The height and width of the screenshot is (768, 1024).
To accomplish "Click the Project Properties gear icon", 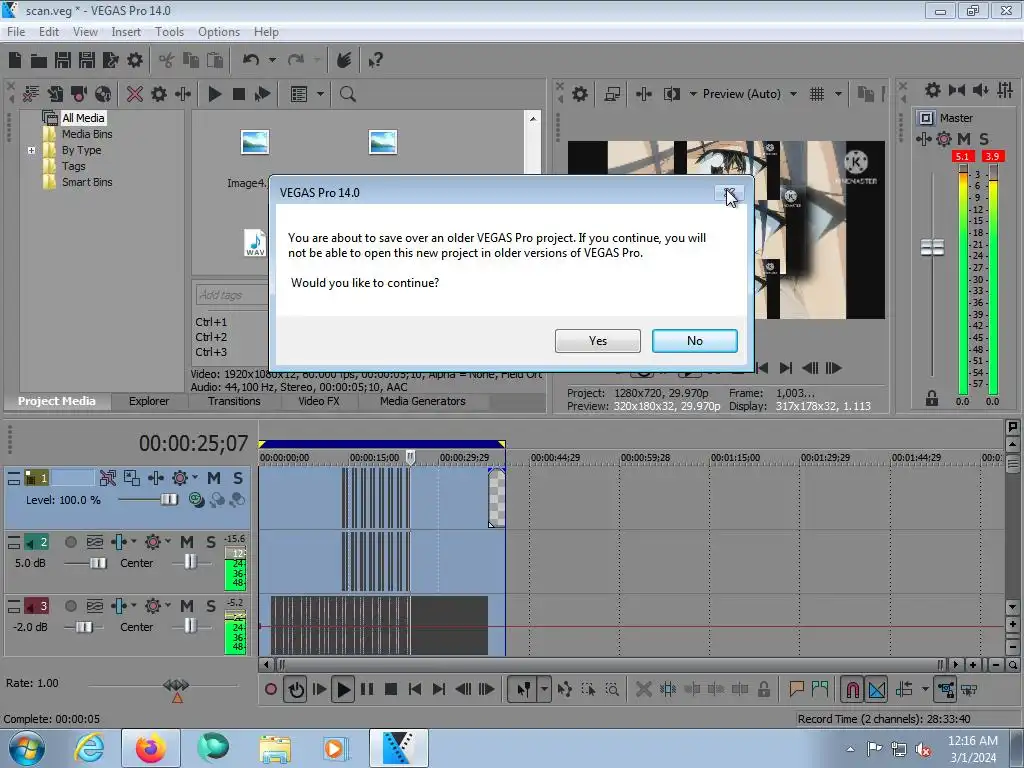I will pos(135,61).
